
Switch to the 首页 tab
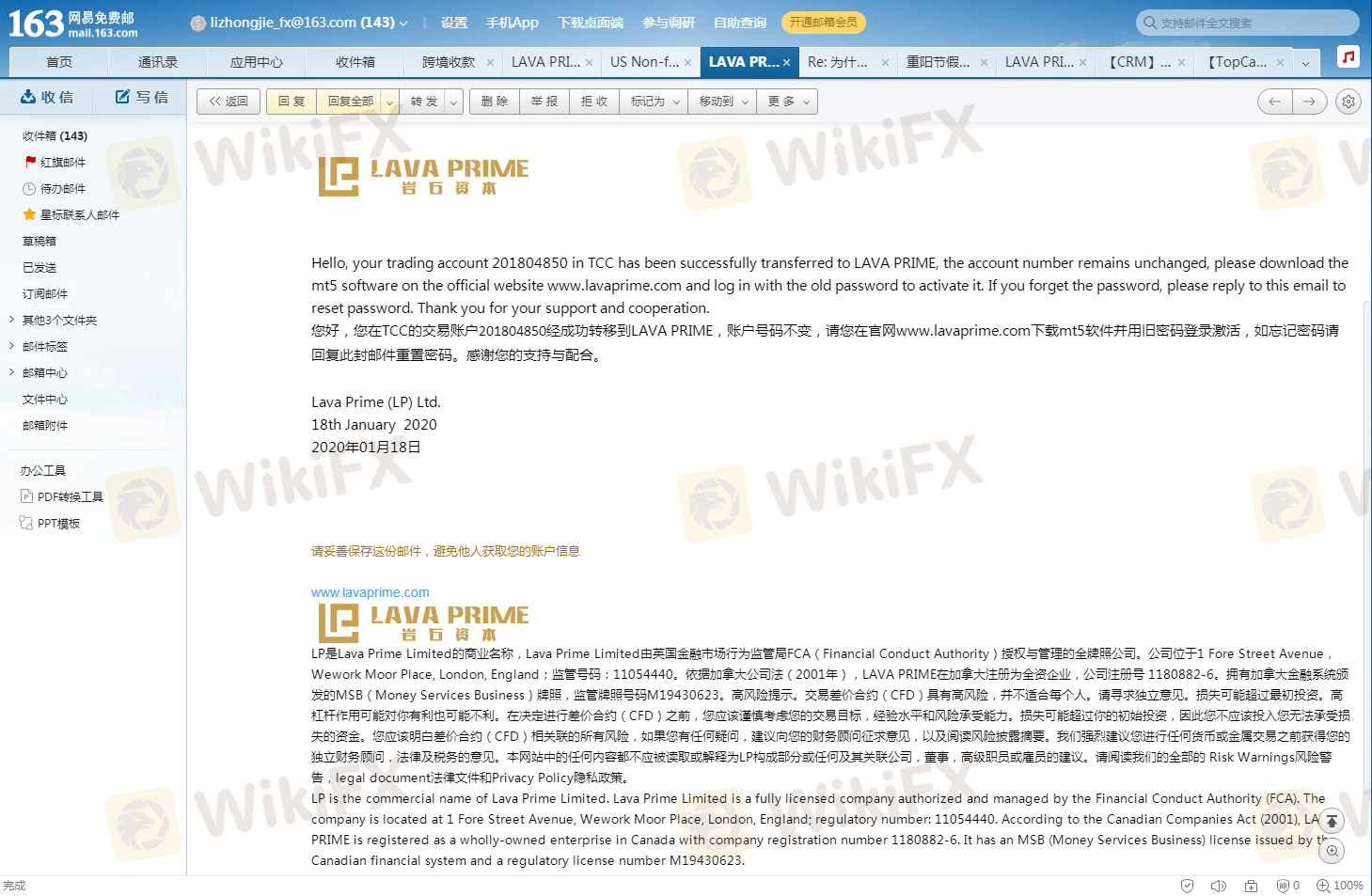pyautogui.click(x=59, y=62)
